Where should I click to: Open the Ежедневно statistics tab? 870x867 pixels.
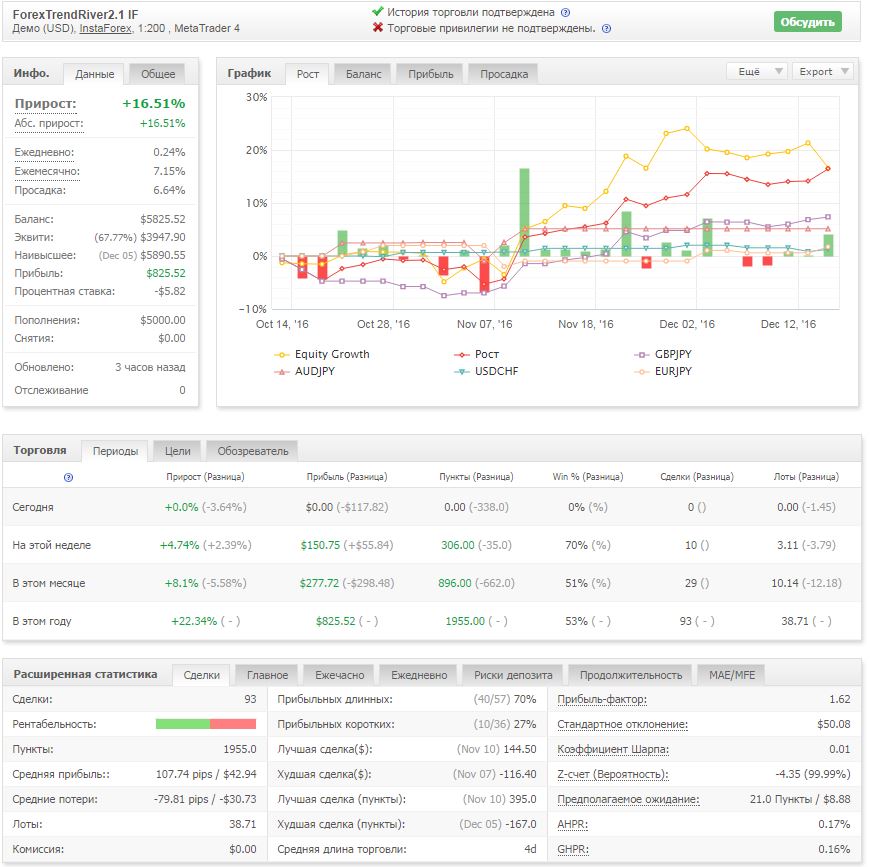point(419,675)
